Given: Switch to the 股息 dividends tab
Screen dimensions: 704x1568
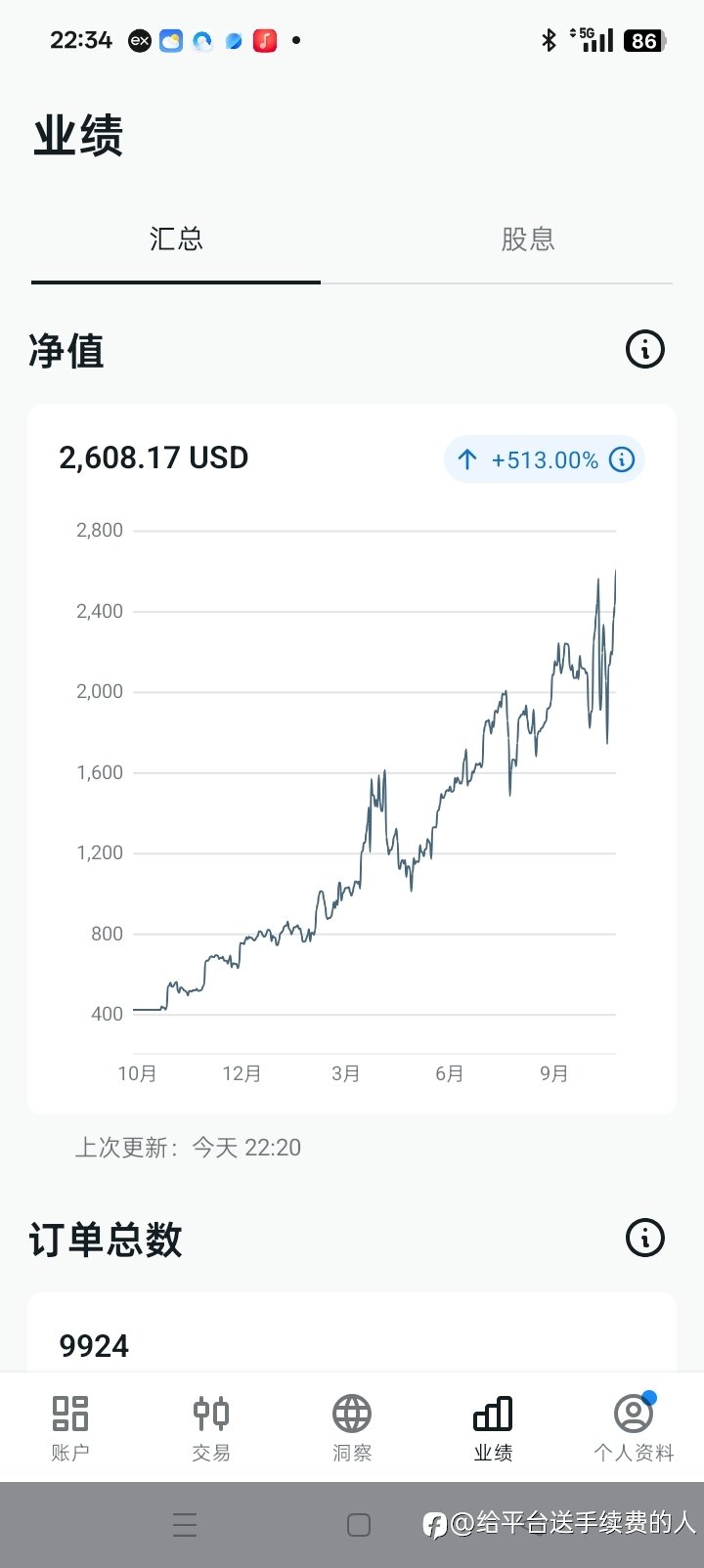Looking at the screenshot, I should (528, 240).
